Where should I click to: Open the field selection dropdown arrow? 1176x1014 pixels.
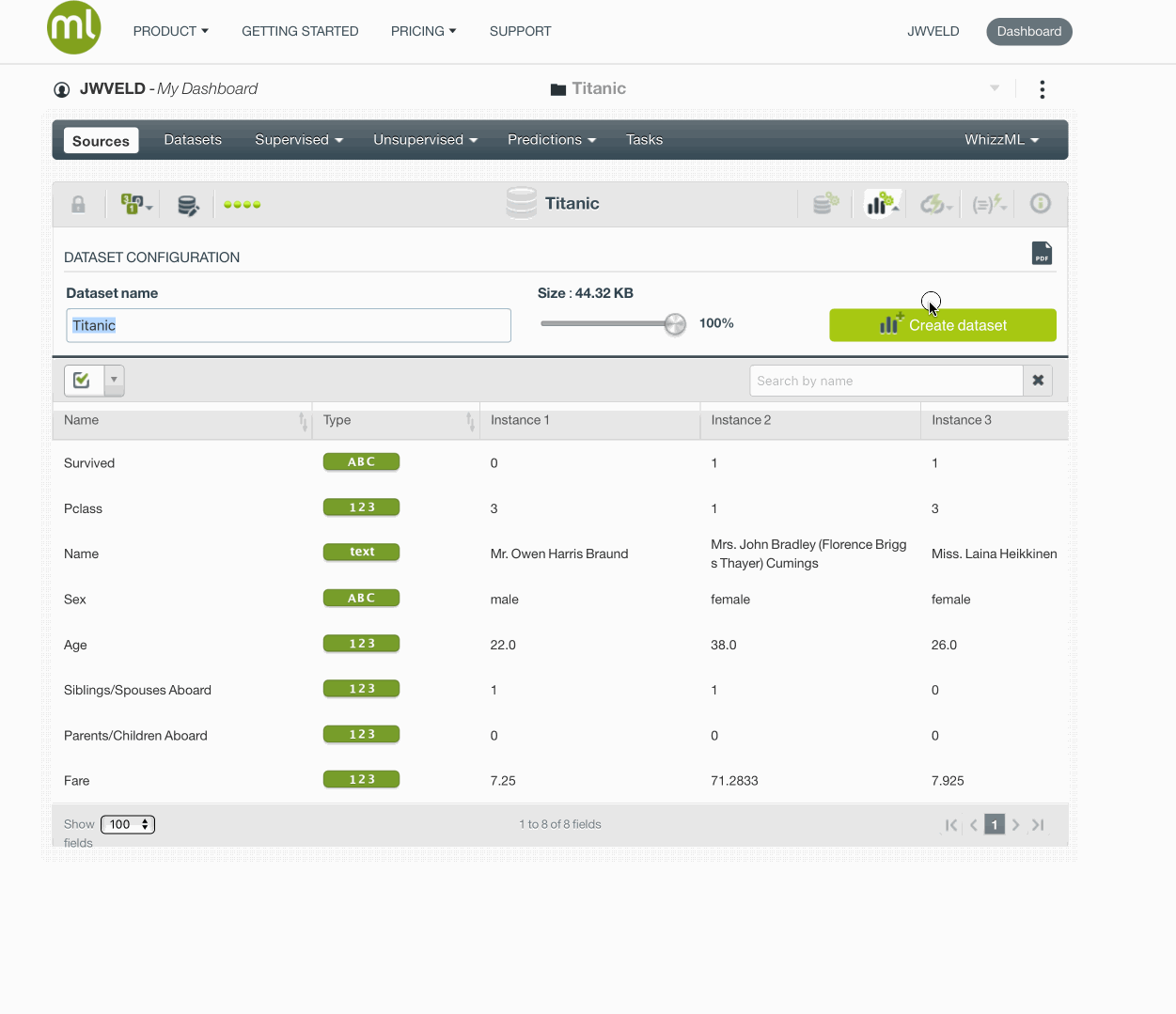coord(114,380)
